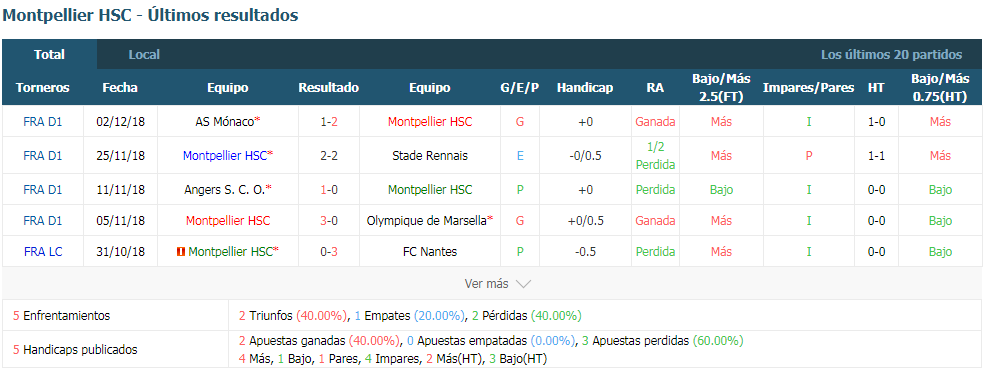Click the red card icon beside Montpellier HSC
The width and height of the screenshot is (985, 369).
(181, 251)
